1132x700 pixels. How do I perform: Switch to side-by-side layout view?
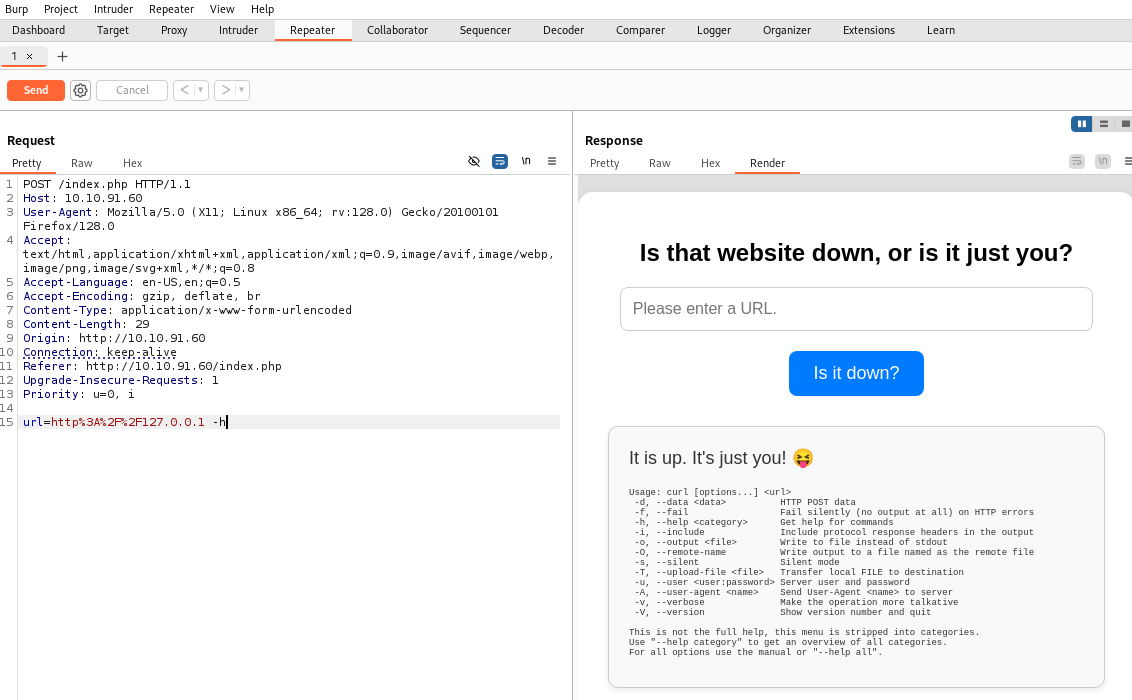click(x=1081, y=124)
